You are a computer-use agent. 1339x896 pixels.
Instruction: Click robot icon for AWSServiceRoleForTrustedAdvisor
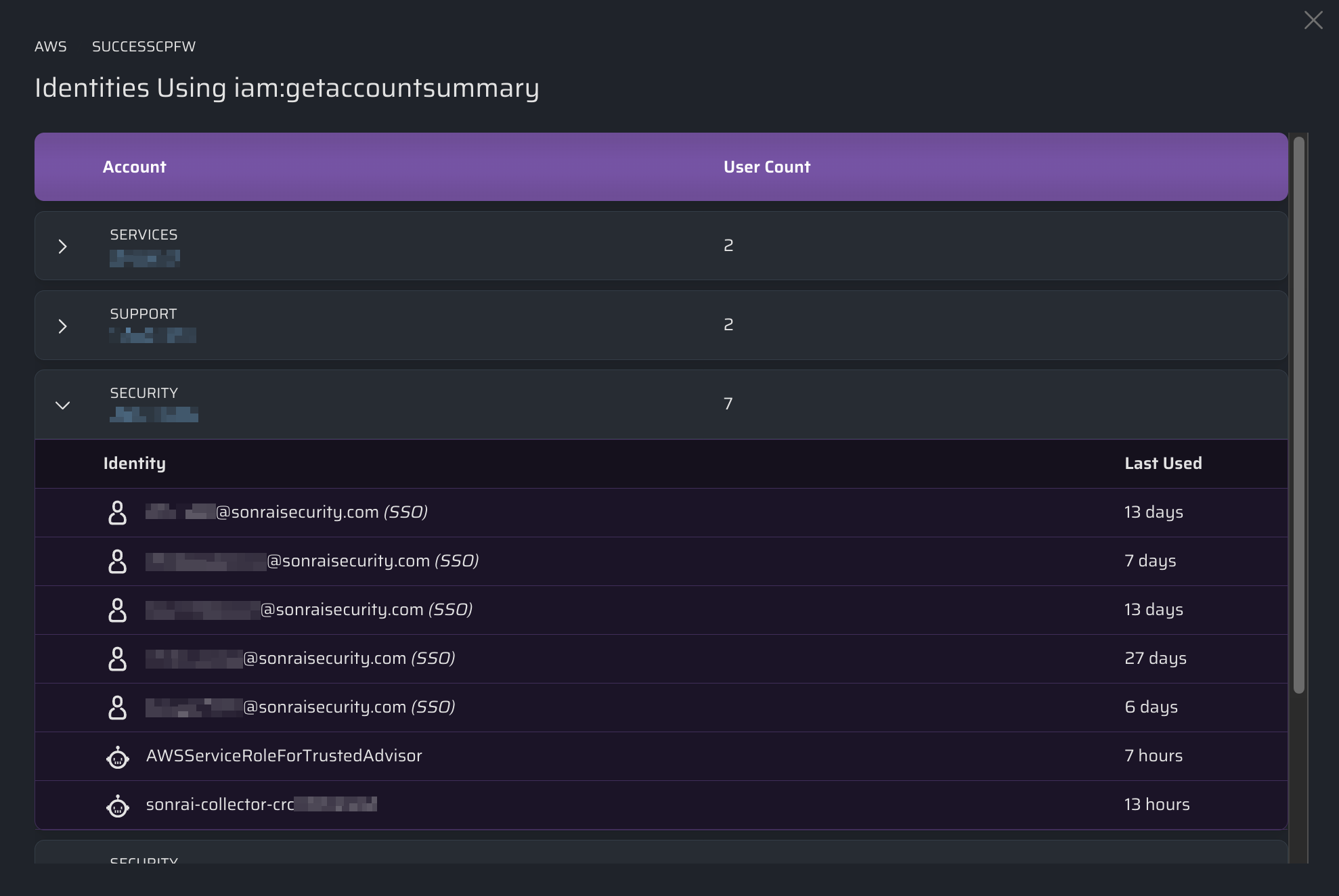tap(117, 757)
